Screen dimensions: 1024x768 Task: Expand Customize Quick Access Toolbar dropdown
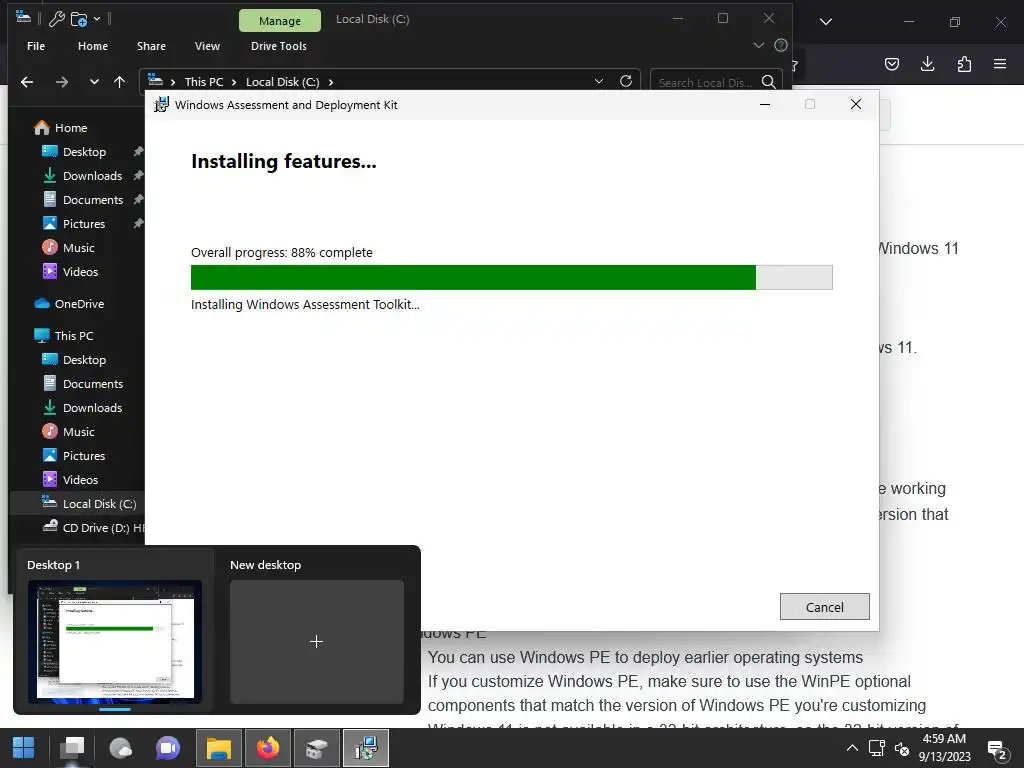[97, 19]
